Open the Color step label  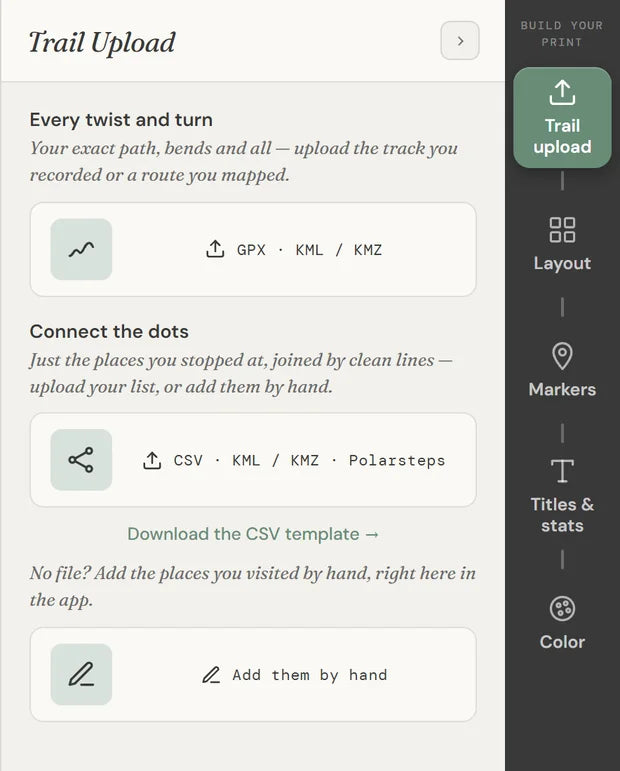pos(562,642)
